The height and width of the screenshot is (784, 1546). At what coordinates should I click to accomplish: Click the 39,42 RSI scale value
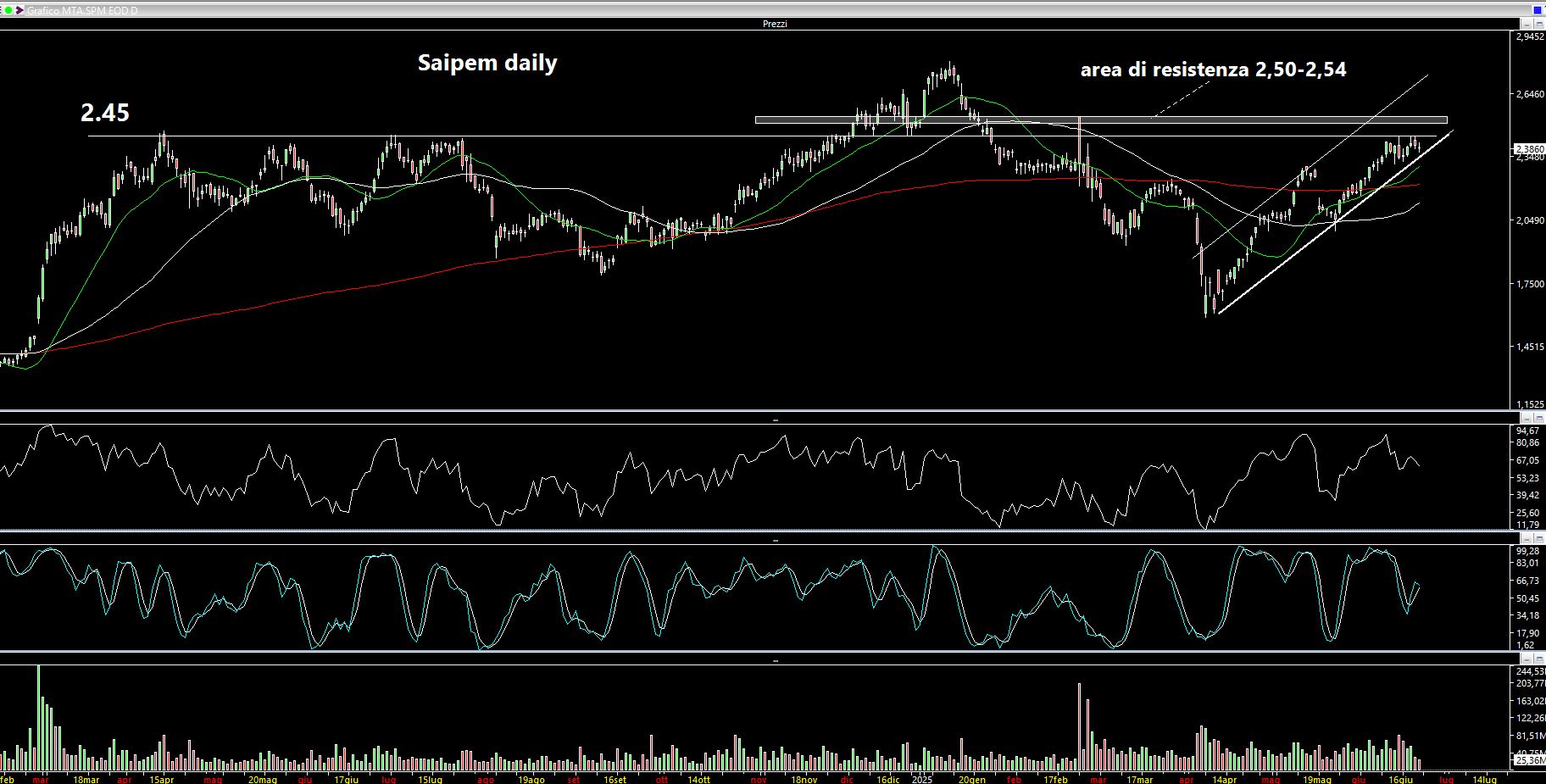(x=1527, y=495)
